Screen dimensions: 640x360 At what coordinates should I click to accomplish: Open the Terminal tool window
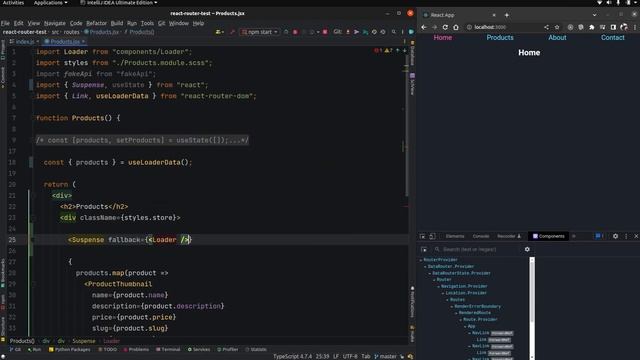(168, 349)
